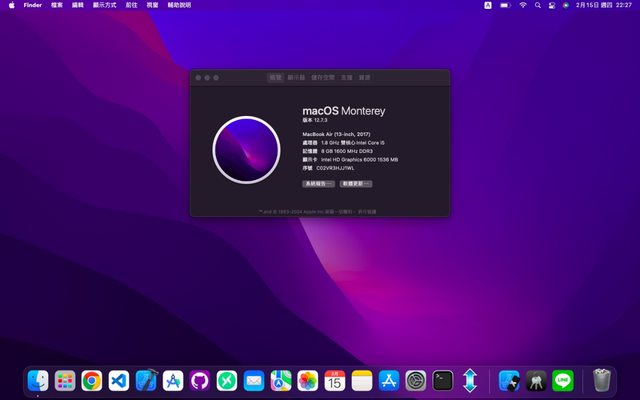This screenshot has width=640, height=400.
Task: Open Keychain Access keys icon
Action: coord(536,380)
